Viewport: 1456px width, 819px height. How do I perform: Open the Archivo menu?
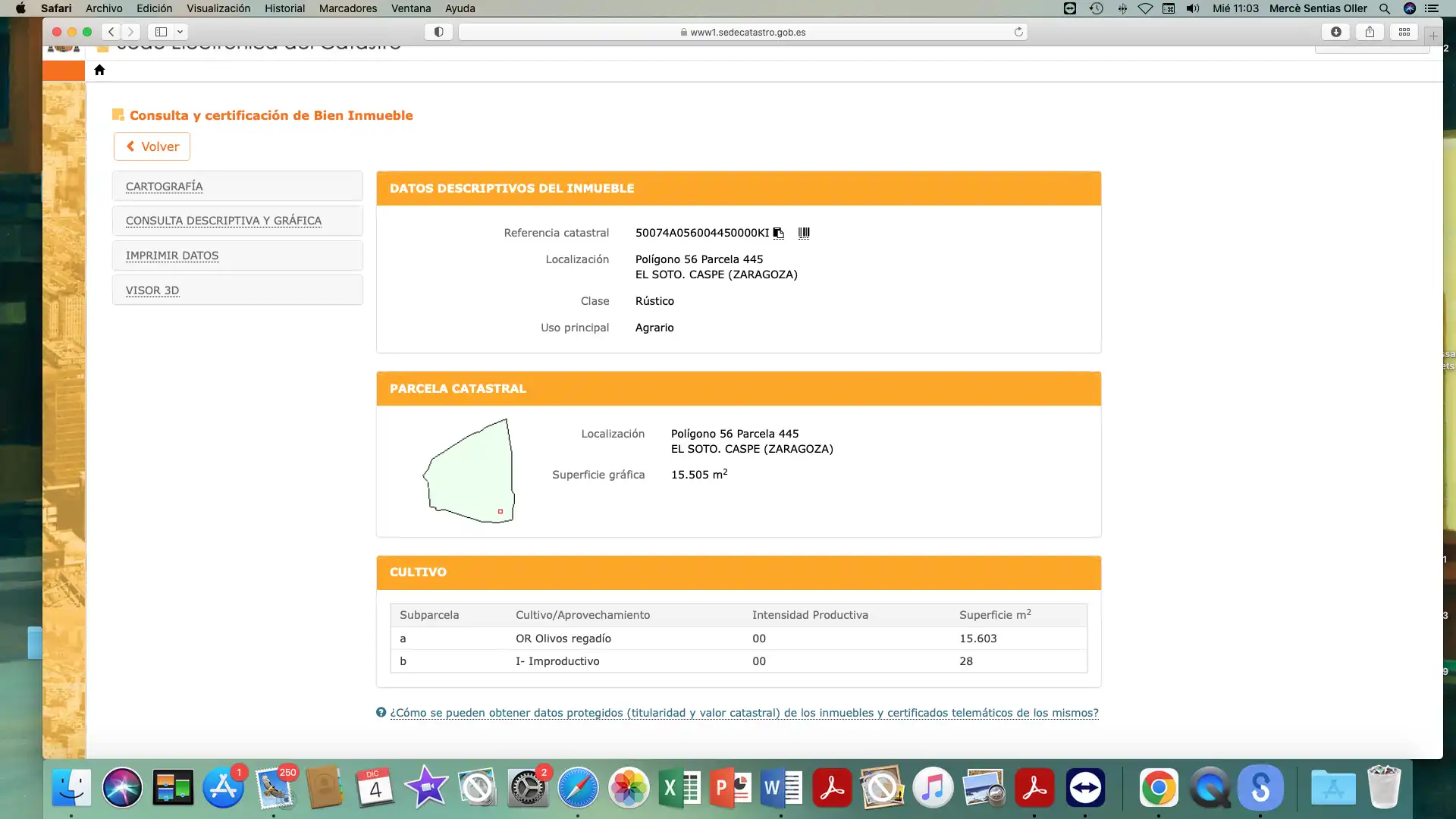(104, 8)
